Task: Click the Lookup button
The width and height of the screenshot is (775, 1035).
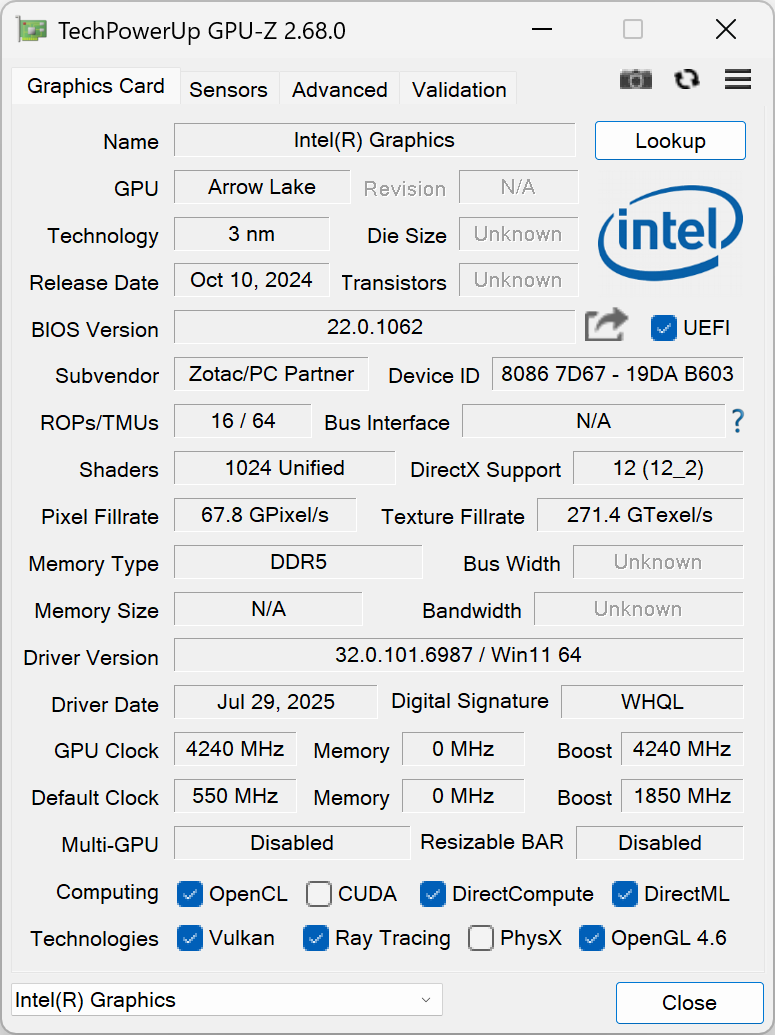Action: click(670, 140)
